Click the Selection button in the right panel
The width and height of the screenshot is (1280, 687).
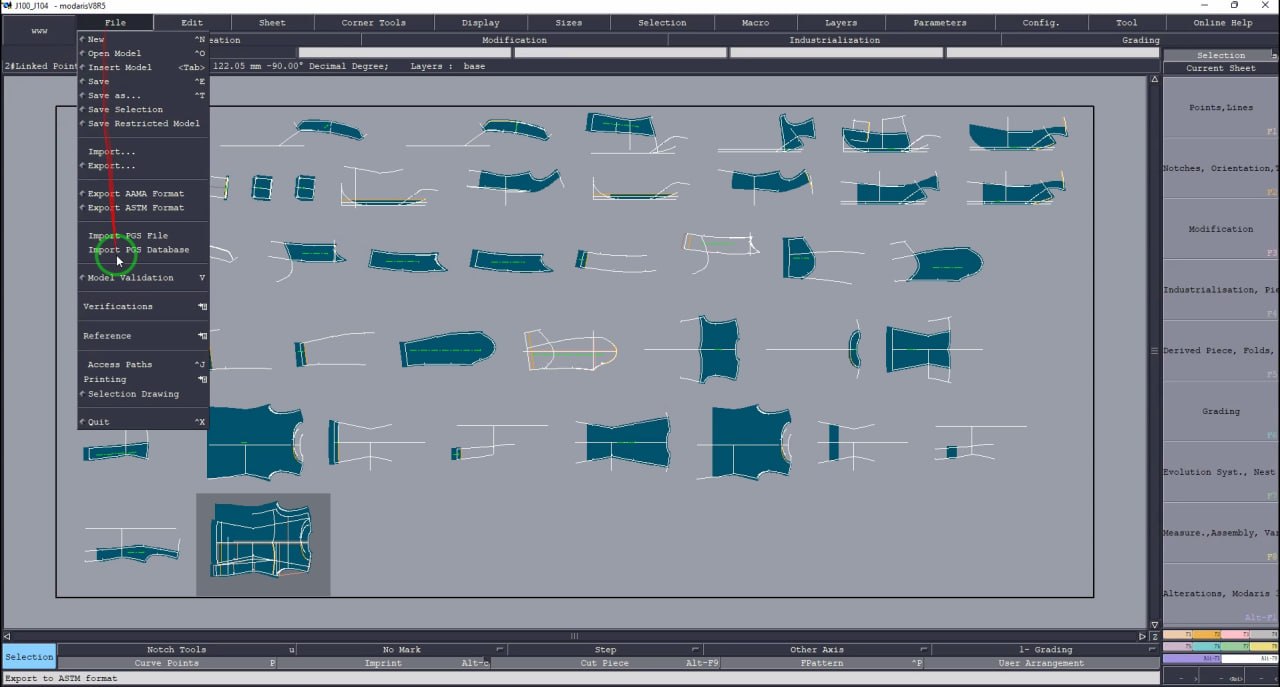(x=1221, y=55)
